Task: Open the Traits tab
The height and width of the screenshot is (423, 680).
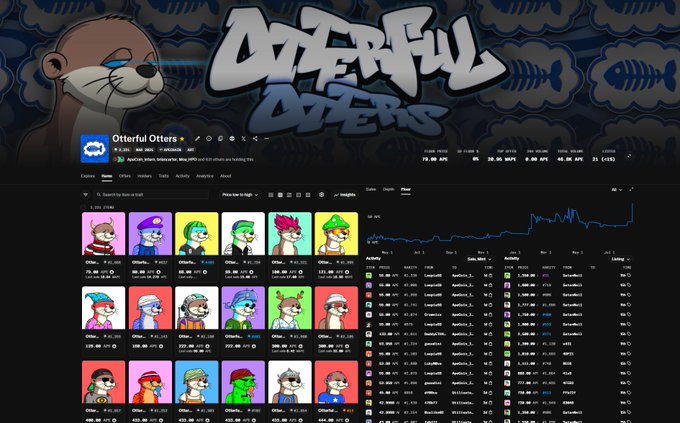Action: (x=163, y=176)
